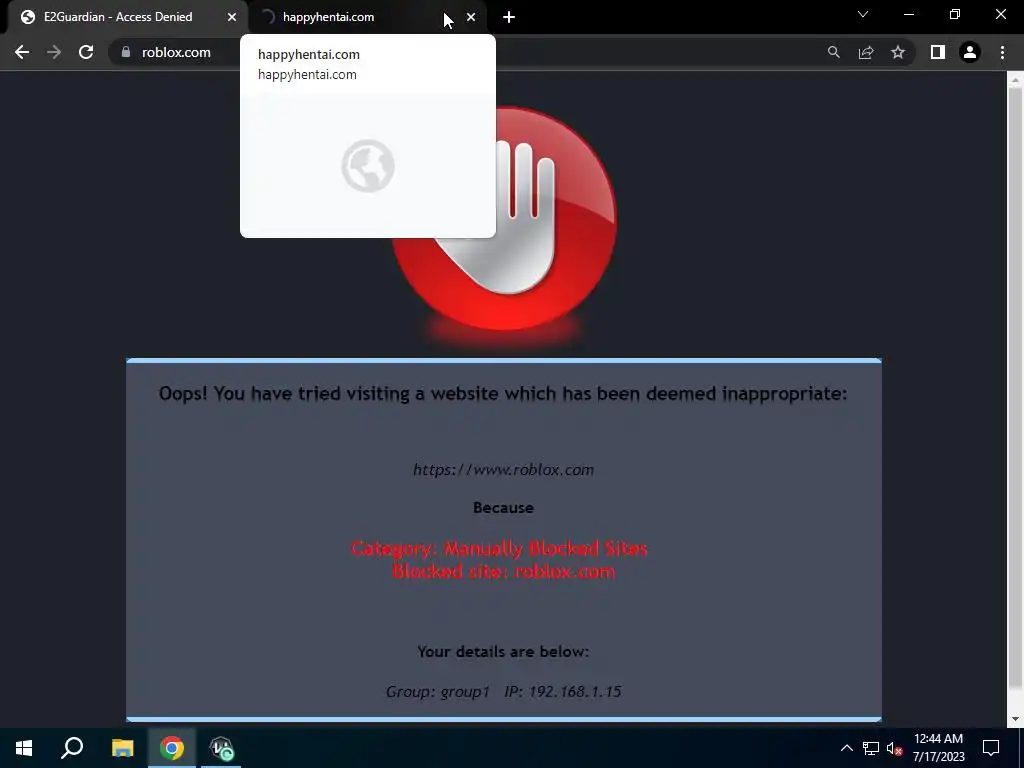The image size is (1024, 768).
Task: Bookmark this tab with star icon
Action: click(x=898, y=52)
